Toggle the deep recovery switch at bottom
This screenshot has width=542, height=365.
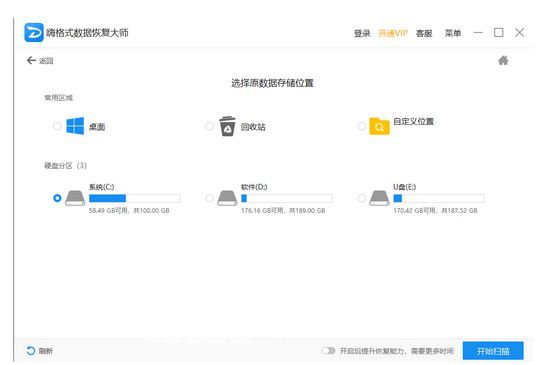(x=328, y=351)
